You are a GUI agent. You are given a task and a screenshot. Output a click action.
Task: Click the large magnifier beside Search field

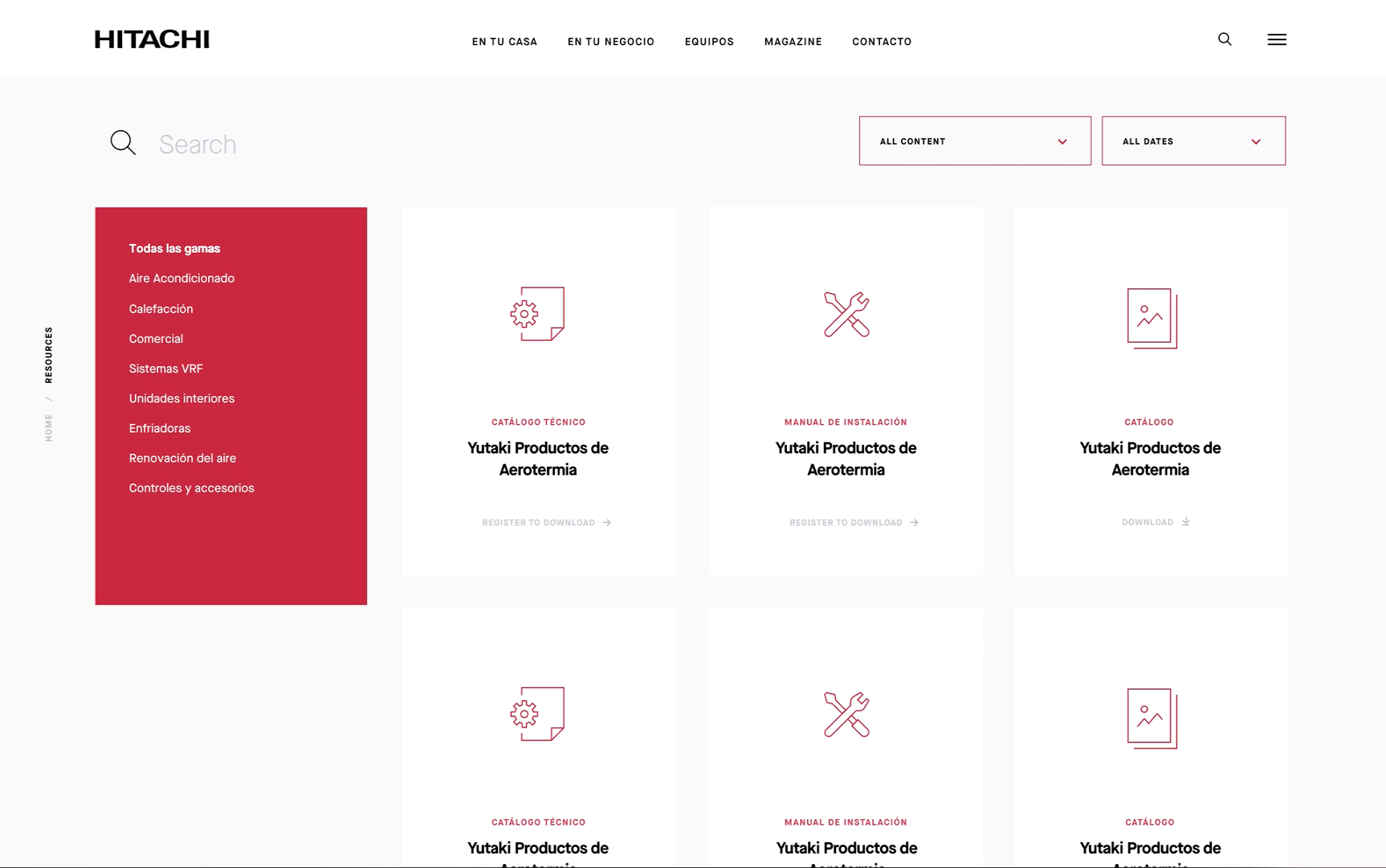pyautogui.click(x=123, y=142)
